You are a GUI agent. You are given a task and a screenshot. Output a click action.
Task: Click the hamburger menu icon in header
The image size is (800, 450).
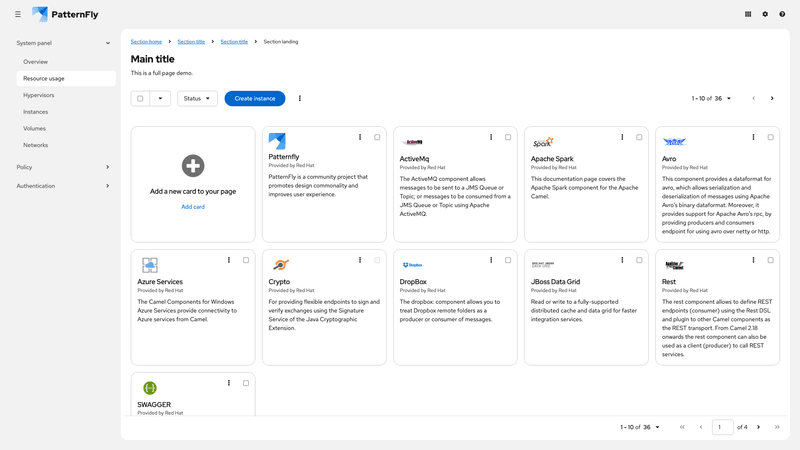[18, 14]
